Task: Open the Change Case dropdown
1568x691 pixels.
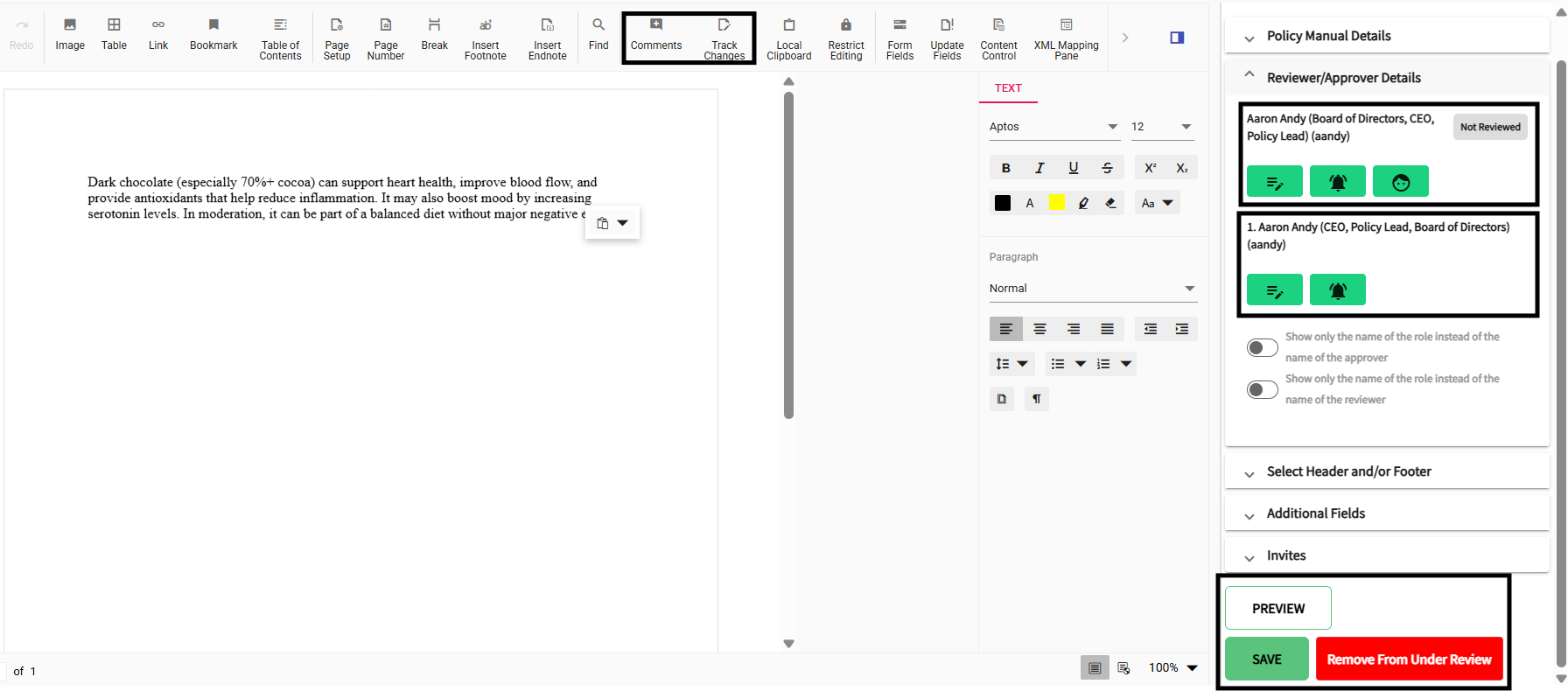Action: [1157, 203]
